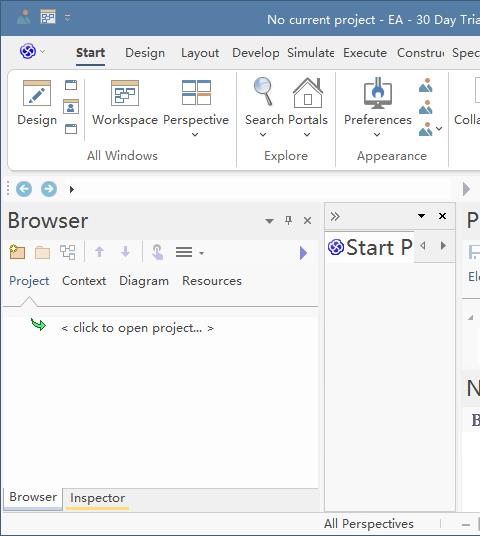The height and width of the screenshot is (536, 480).
Task: Click the pointing hand icon in Browser toolbar
Action: point(157,252)
